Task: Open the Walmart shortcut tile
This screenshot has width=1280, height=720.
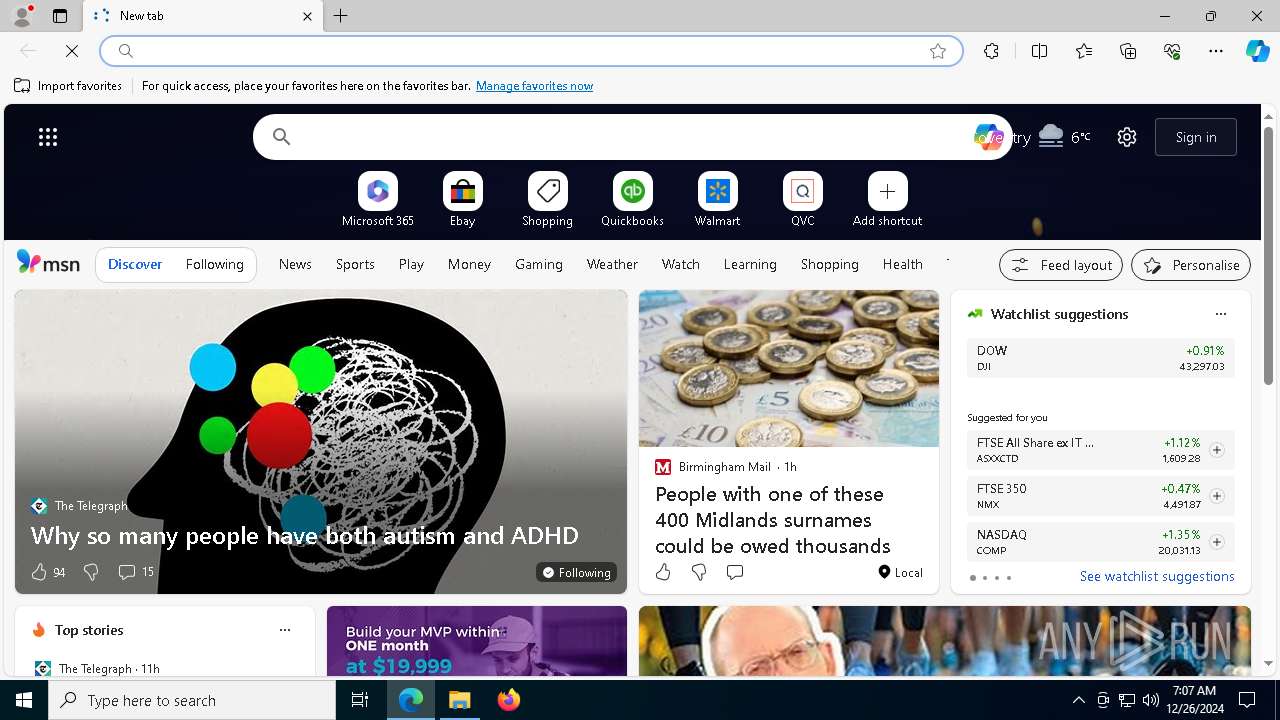Action: (717, 199)
